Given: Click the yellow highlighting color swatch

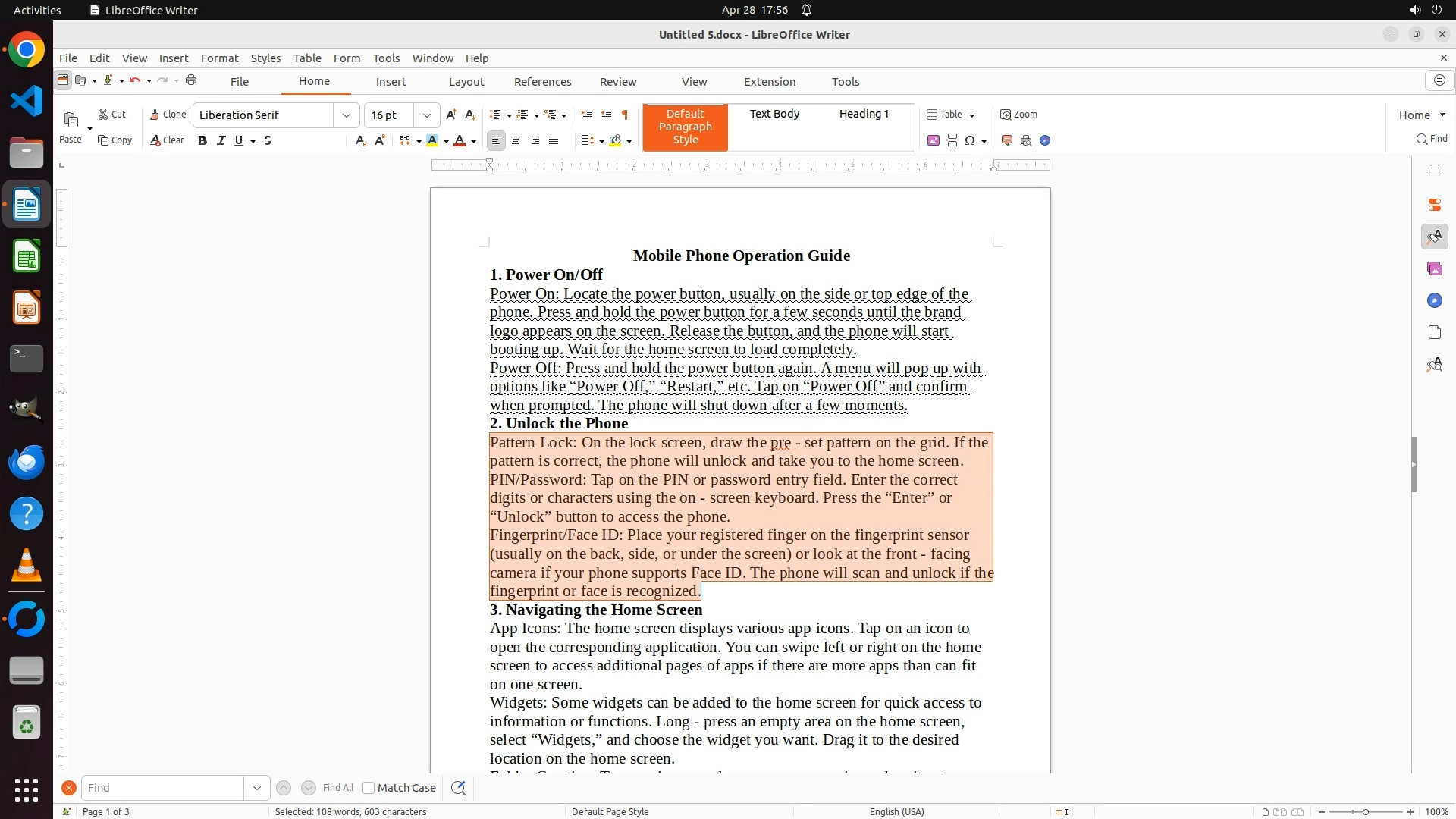Looking at the screenshot, I should [432, 140].
